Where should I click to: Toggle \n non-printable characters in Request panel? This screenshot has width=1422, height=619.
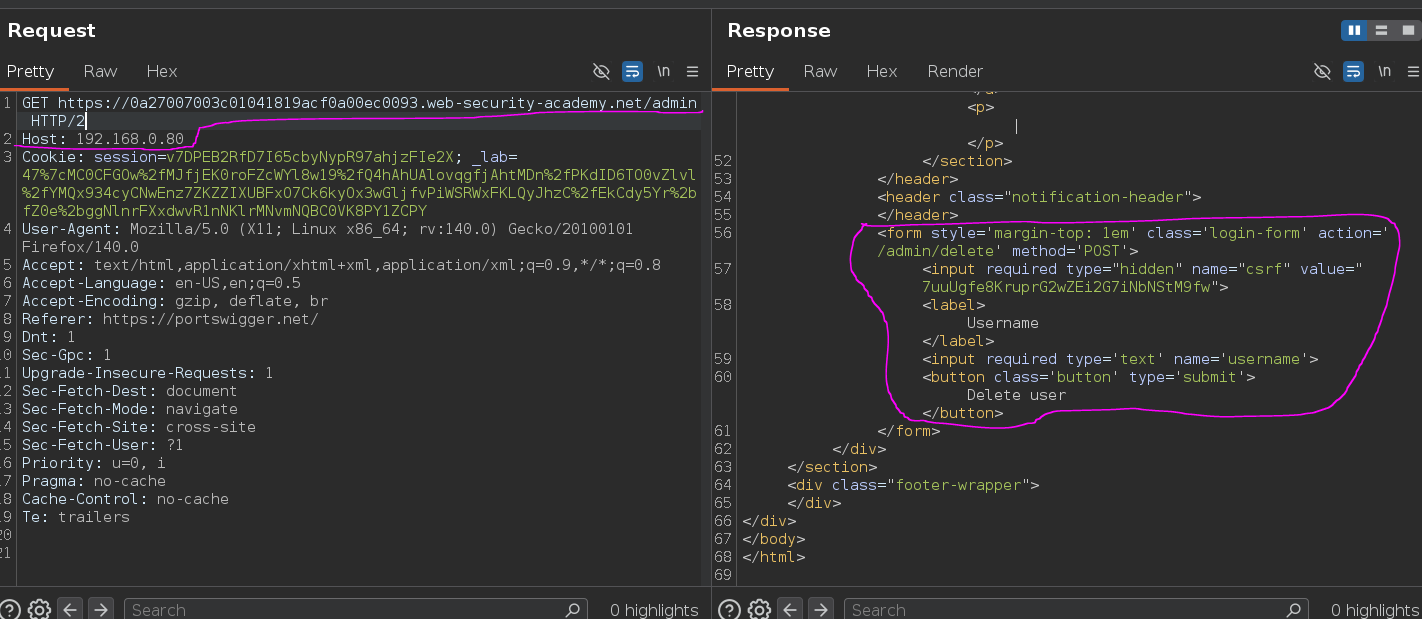pyautogui.click(x=663, y=71)
